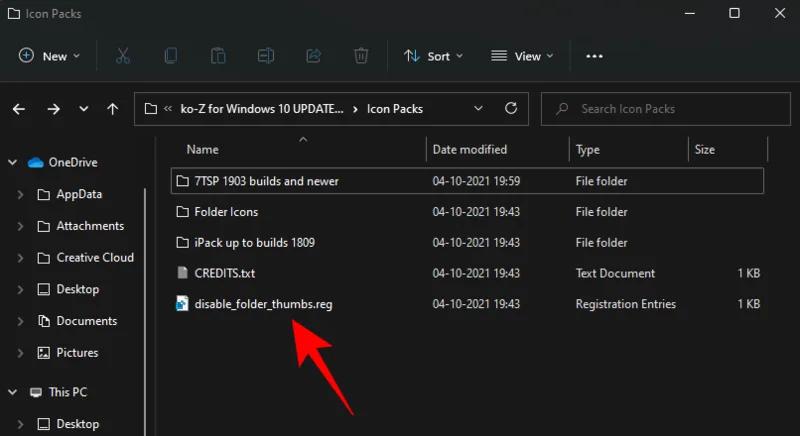Sort by the Type column header

[588, 149]
